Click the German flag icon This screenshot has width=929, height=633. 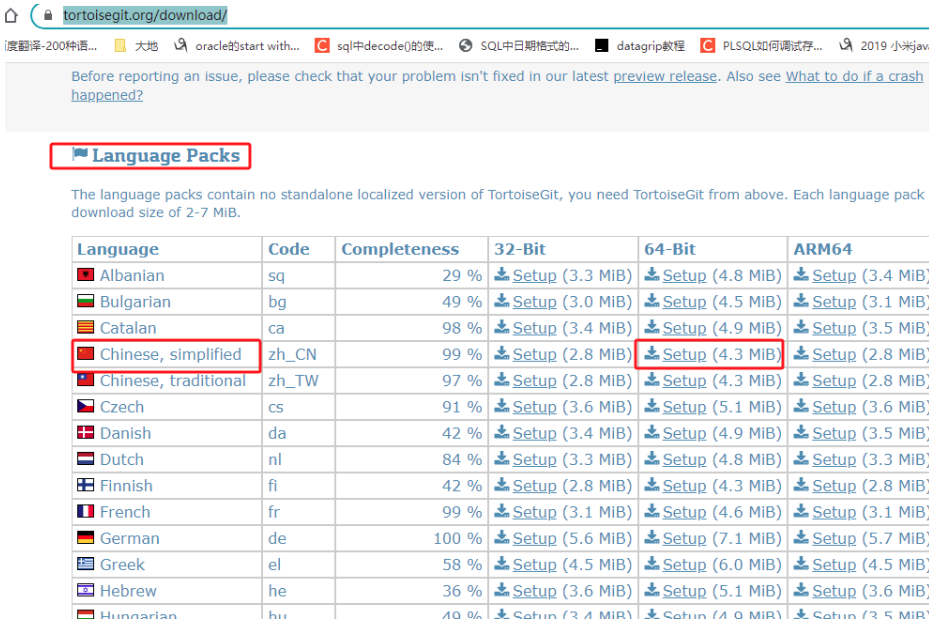pos(86,538)
